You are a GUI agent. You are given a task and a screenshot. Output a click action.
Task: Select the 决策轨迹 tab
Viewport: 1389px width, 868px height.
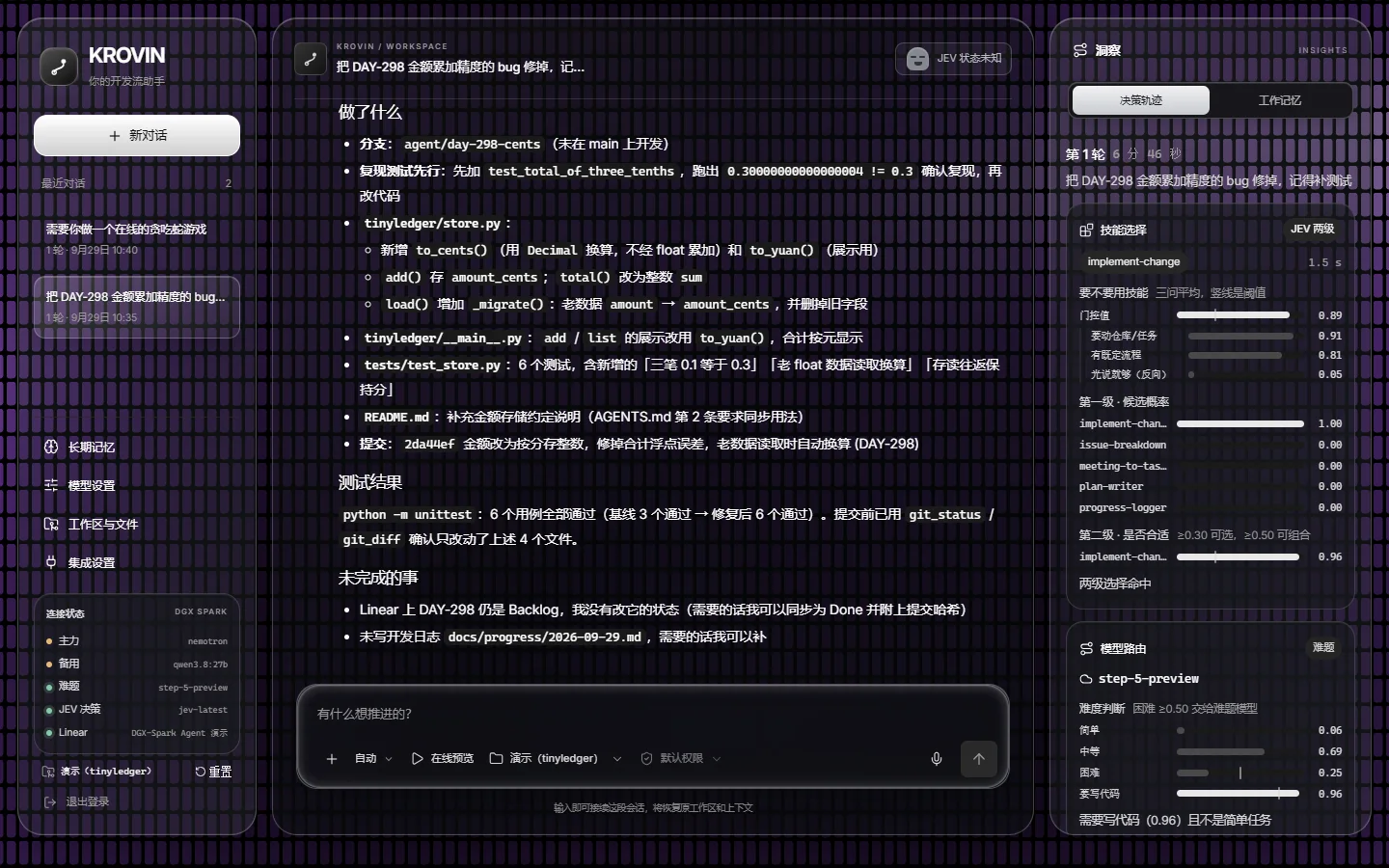(x=1141, y=100)
